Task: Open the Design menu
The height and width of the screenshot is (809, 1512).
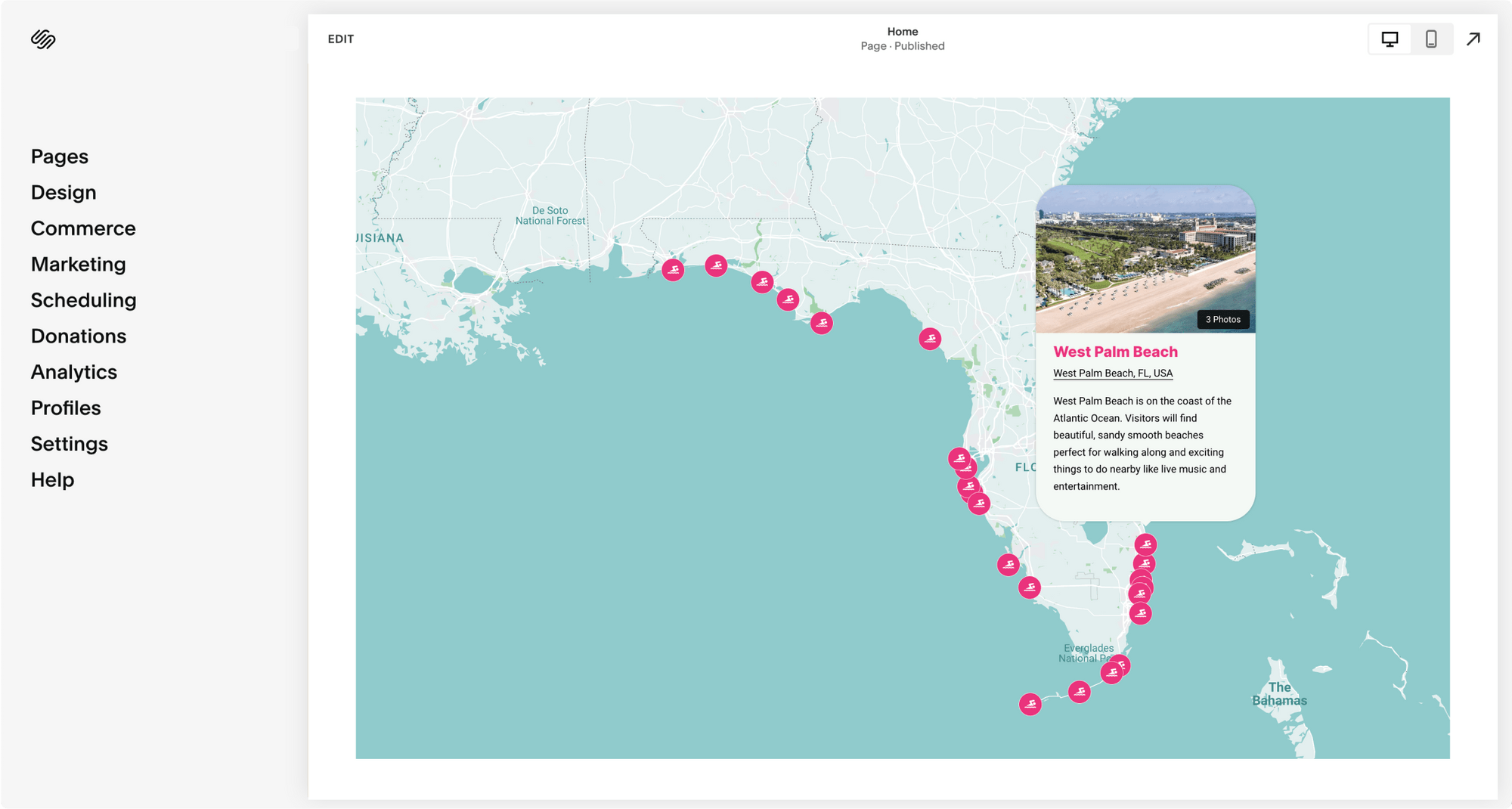Action: 63,192
